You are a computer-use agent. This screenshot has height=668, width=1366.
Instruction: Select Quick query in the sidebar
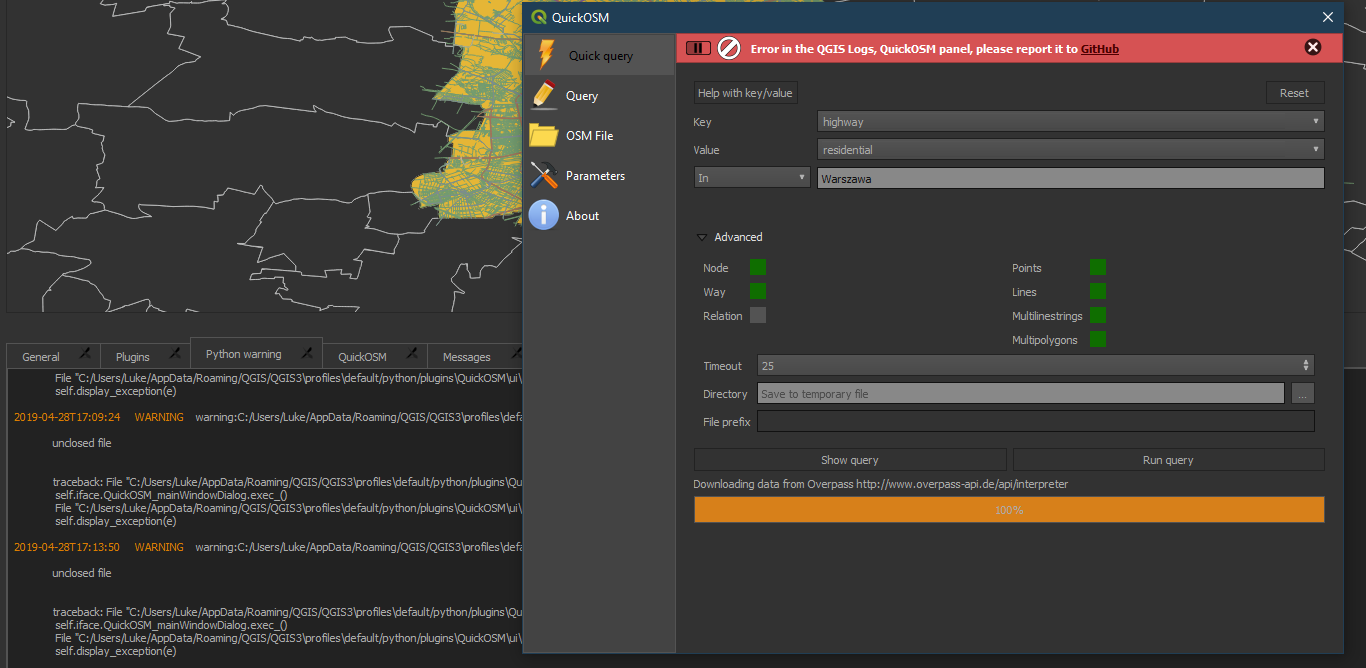[x=599, y=55]
